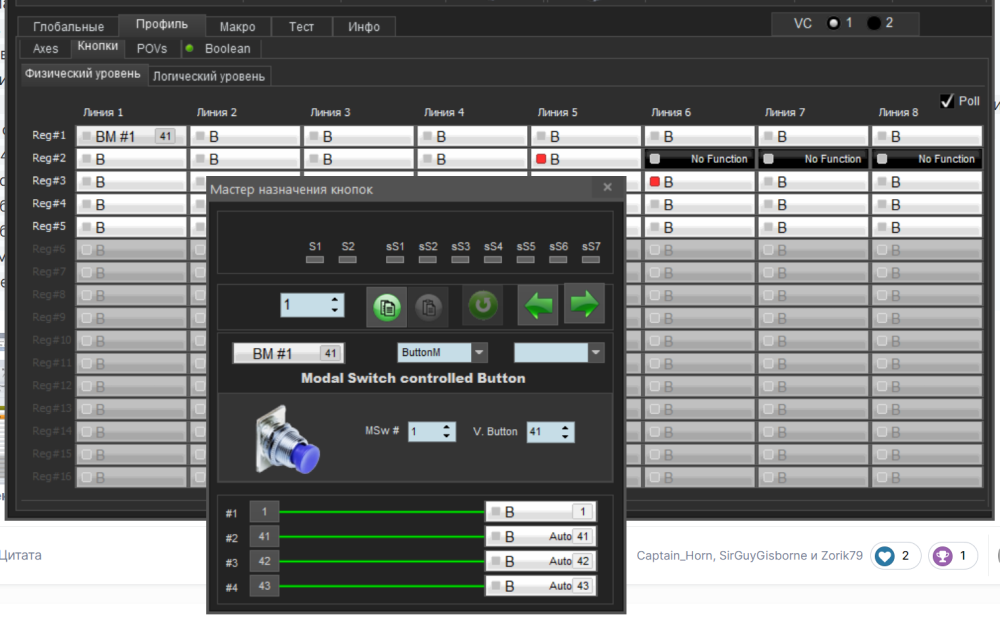The height and width of the screenshot is (617, 1000).
Task: Click the Reg#2 Линия 6 No Function cell
Action: tap(700, 158)
